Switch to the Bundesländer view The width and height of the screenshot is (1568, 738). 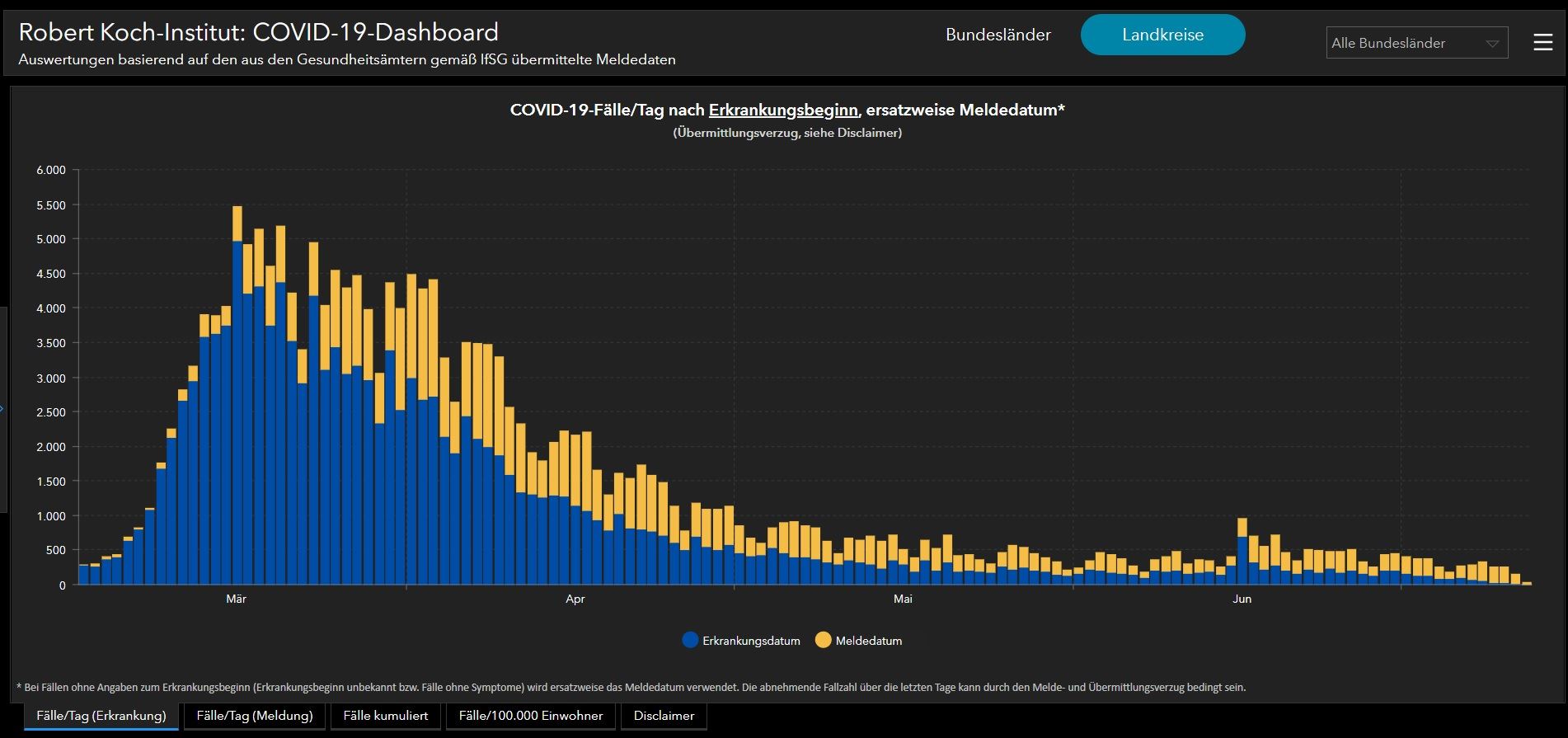click(998, 35)
